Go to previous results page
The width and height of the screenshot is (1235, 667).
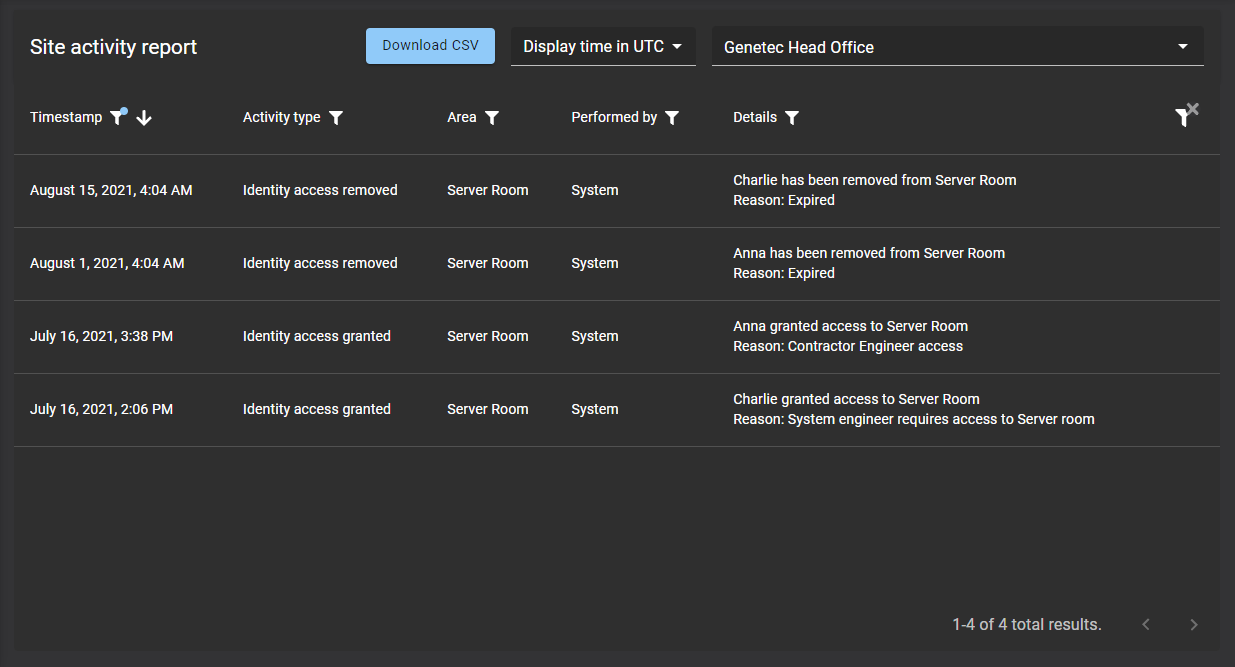point(1146,624)
